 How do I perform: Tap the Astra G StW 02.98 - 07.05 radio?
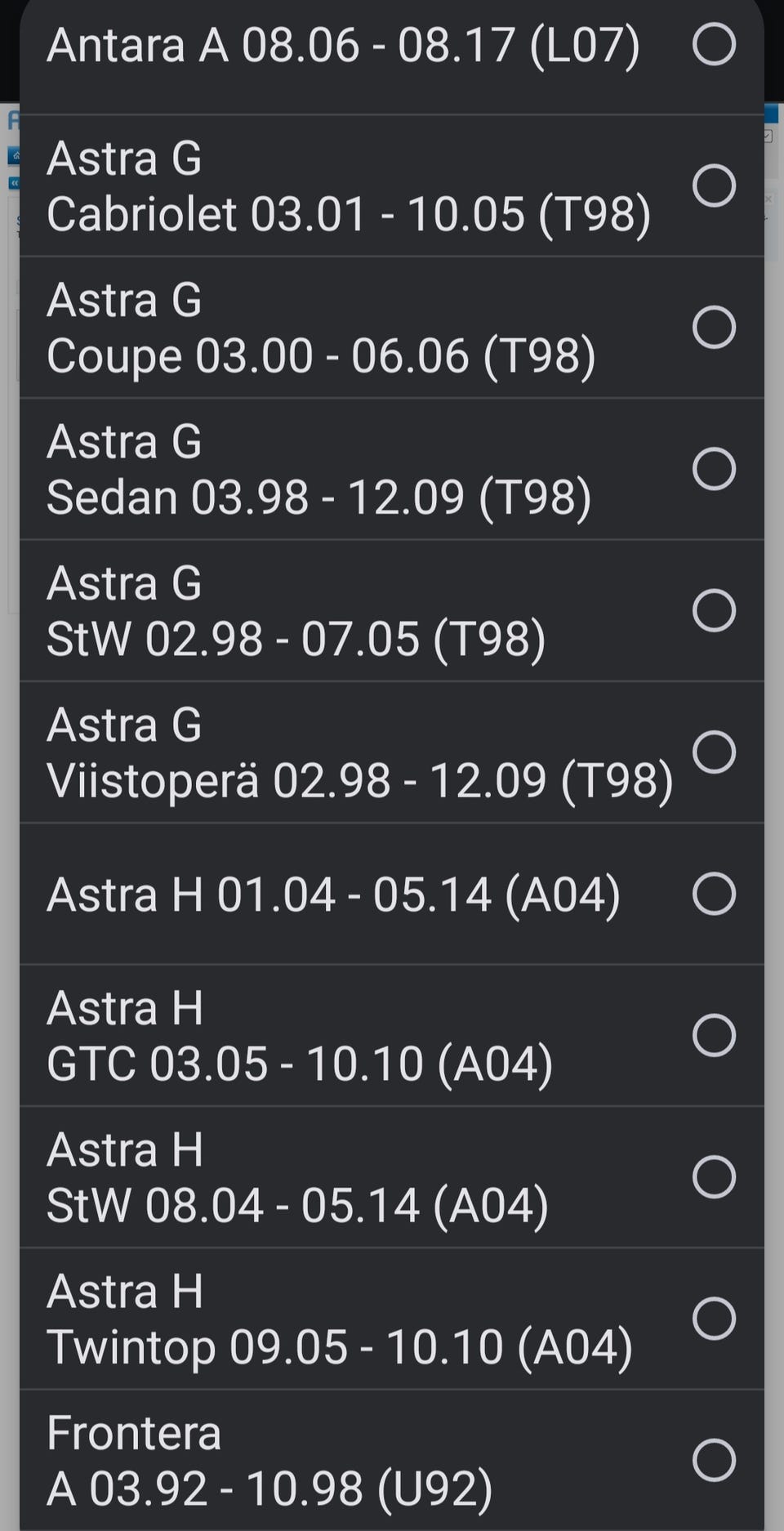(714, 610)
